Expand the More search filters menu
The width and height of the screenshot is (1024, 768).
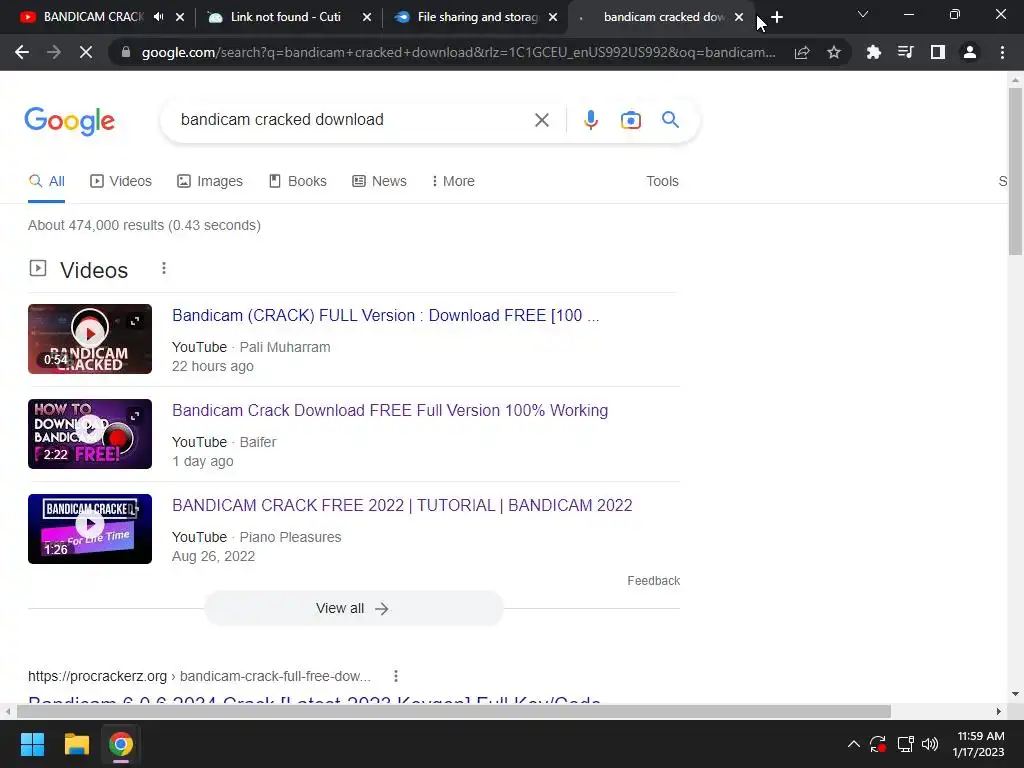(x=453, y=181)
